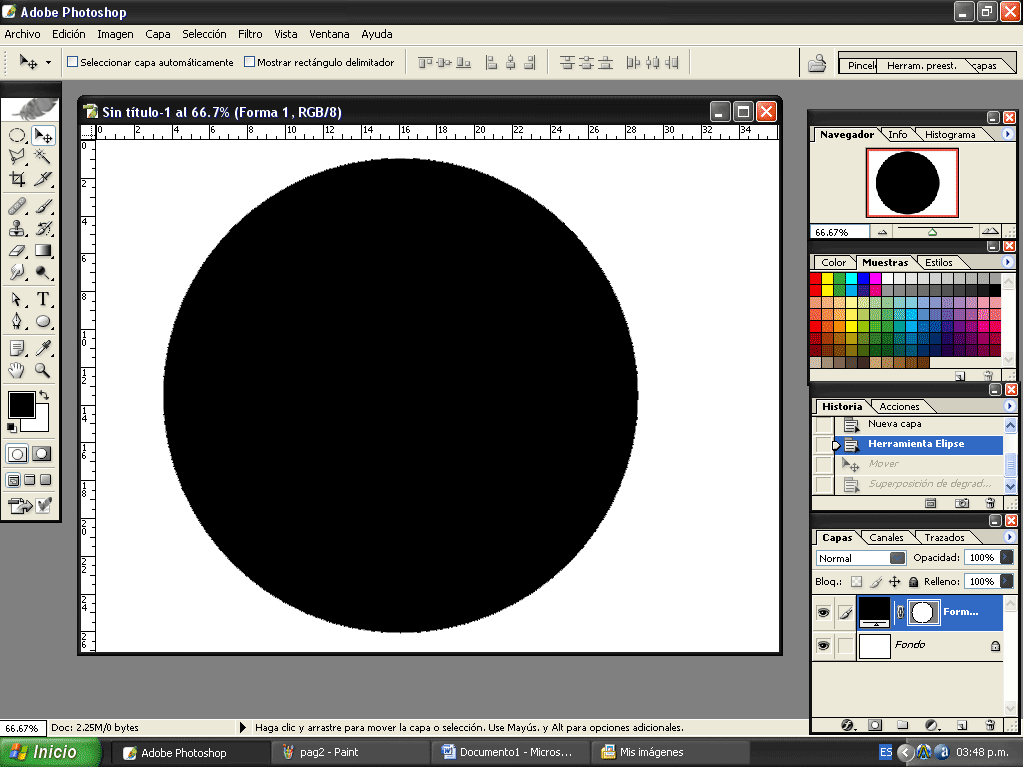The width and height of the screenshot is (1024, 768).
Task: Switch to pag2 - Paint in taskbar
Action: [x=350, y=752]
